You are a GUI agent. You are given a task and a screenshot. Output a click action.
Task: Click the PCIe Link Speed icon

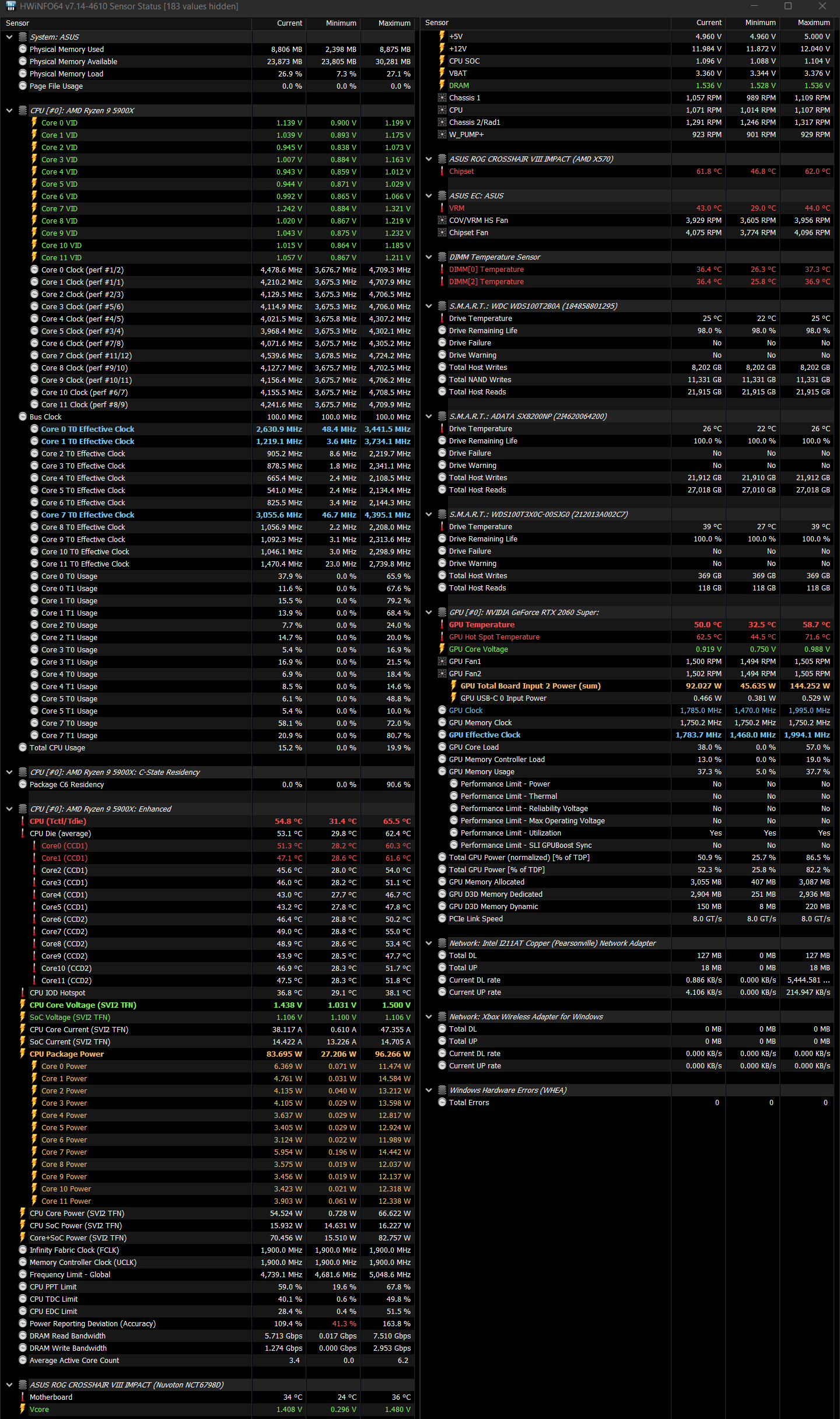click(442, 918)
